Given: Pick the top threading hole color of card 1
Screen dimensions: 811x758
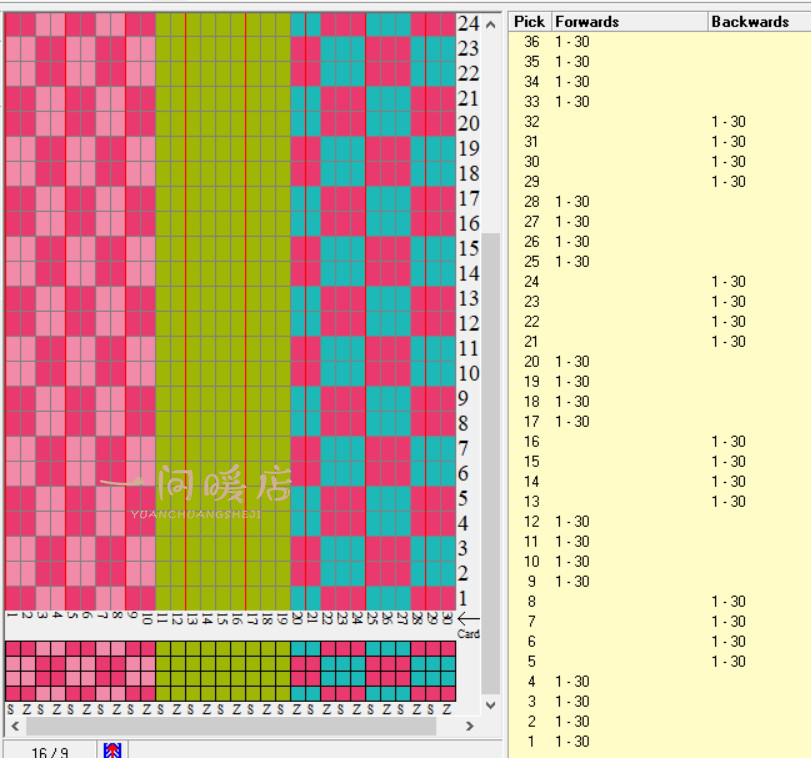Looking at the screenshot, I should [13, 648].
